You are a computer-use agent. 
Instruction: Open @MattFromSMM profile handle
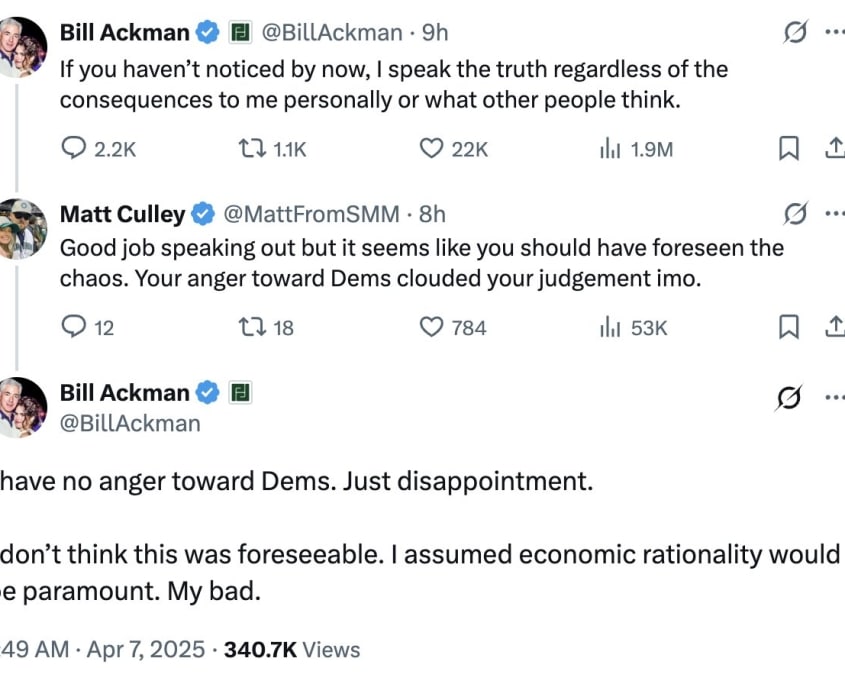point(311,215)
